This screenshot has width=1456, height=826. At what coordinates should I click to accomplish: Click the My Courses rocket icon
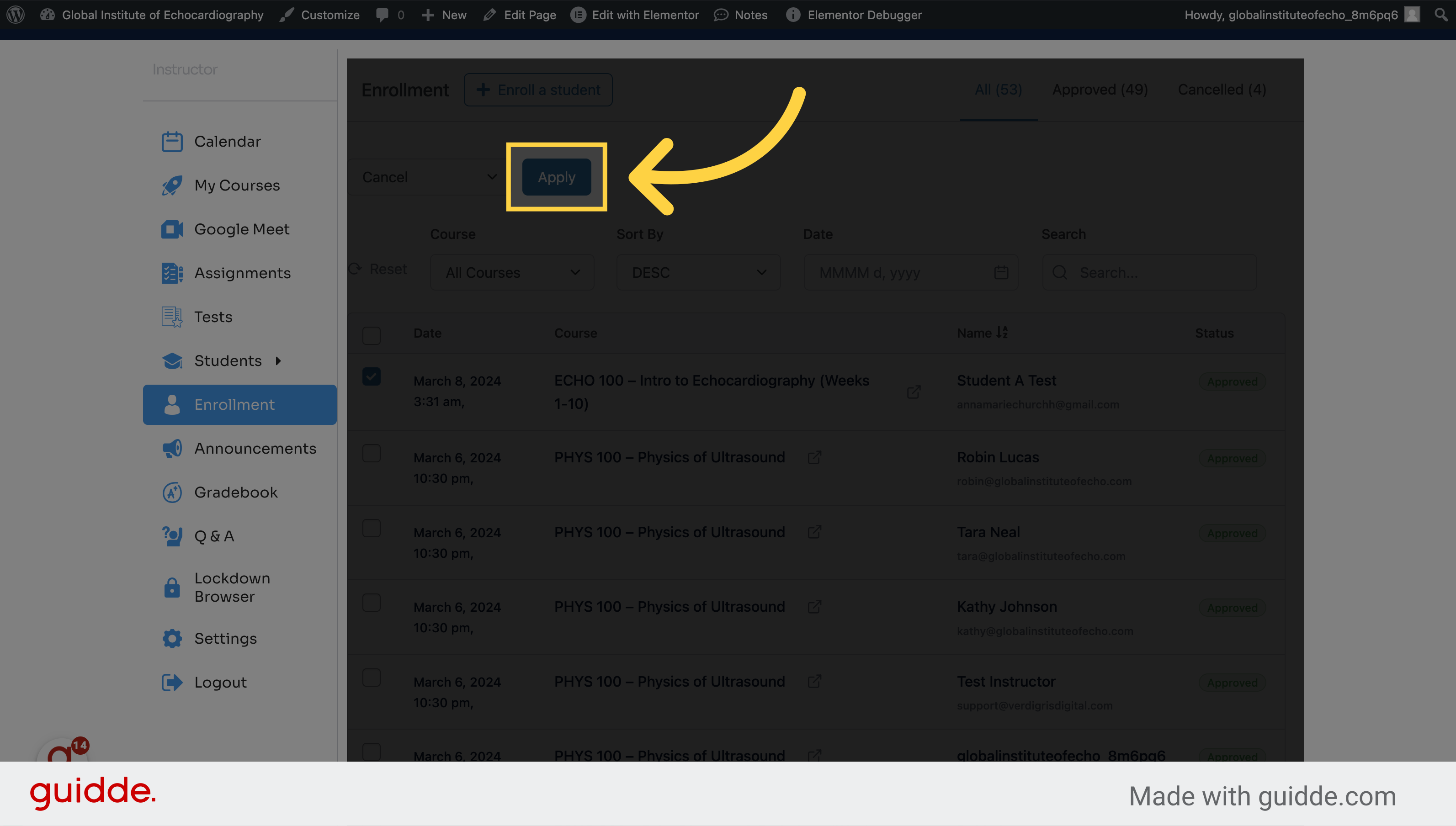pyautogui.click(x=172, y=185)
